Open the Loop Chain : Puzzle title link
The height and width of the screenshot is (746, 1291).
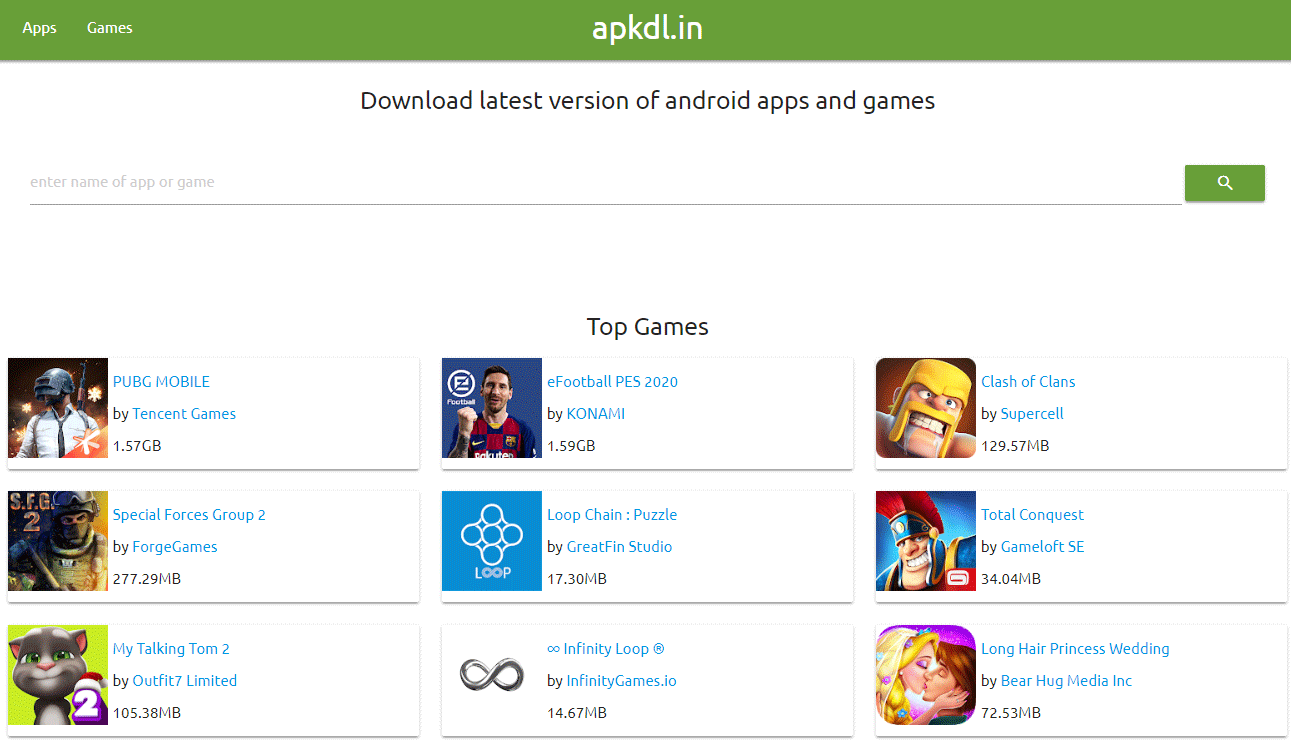pyautogui.click(x=612, y=515)
